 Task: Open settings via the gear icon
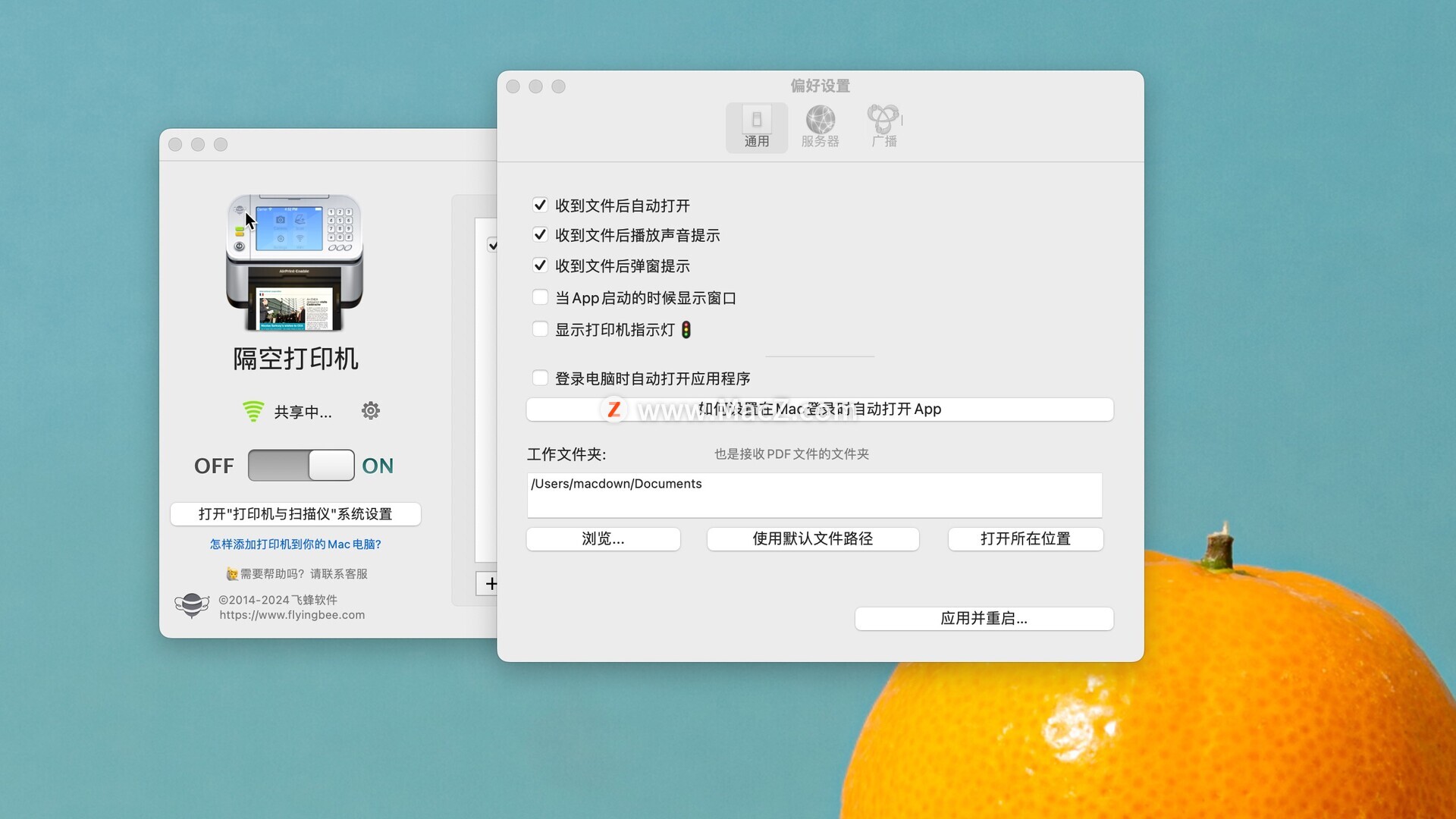(370, 411)
